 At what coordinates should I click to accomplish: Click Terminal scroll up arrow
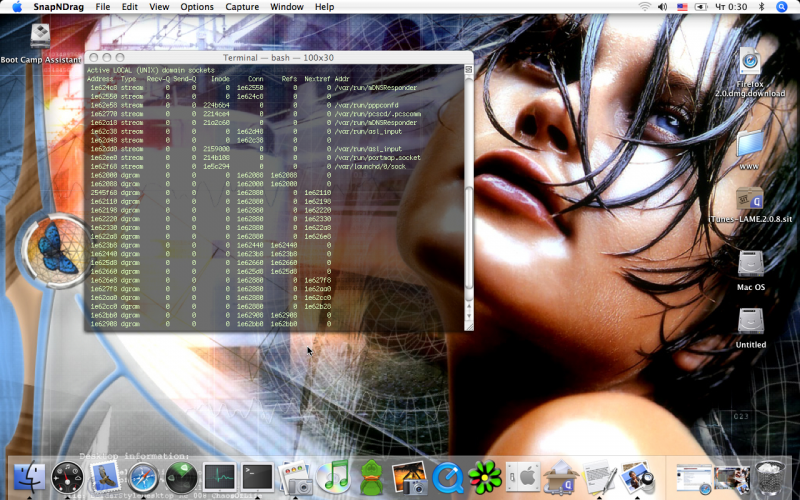tap(469, 306)
